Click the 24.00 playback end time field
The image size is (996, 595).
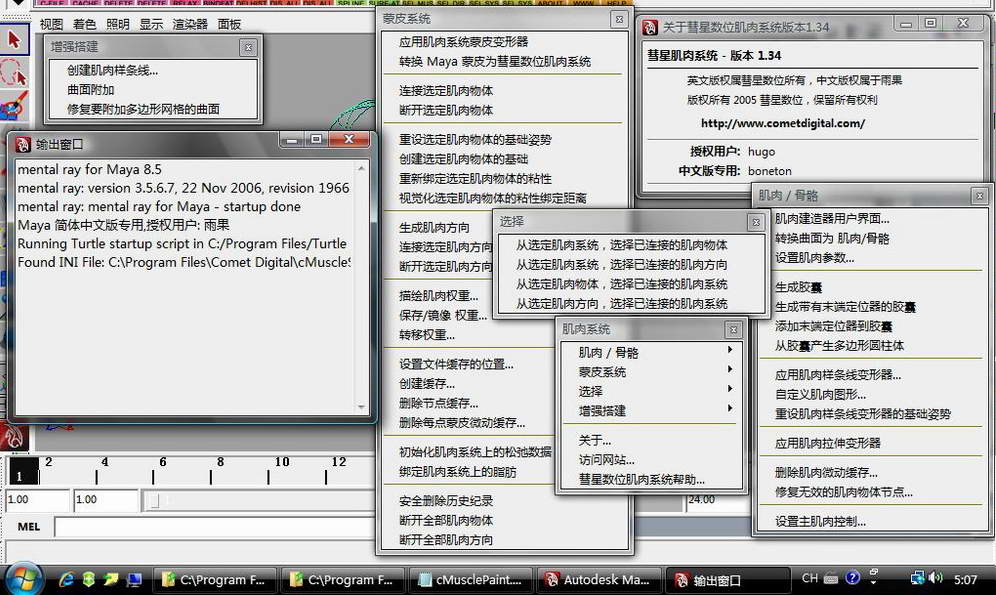717,500
